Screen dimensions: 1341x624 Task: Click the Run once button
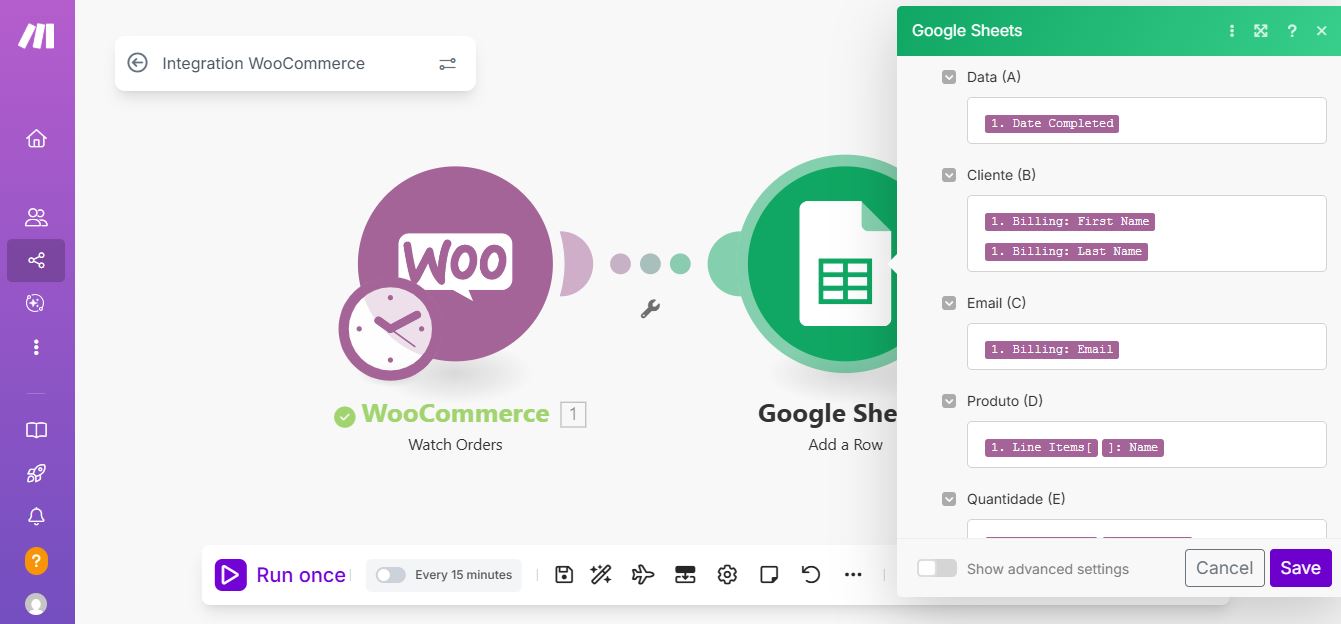click(x=281, y=575)
